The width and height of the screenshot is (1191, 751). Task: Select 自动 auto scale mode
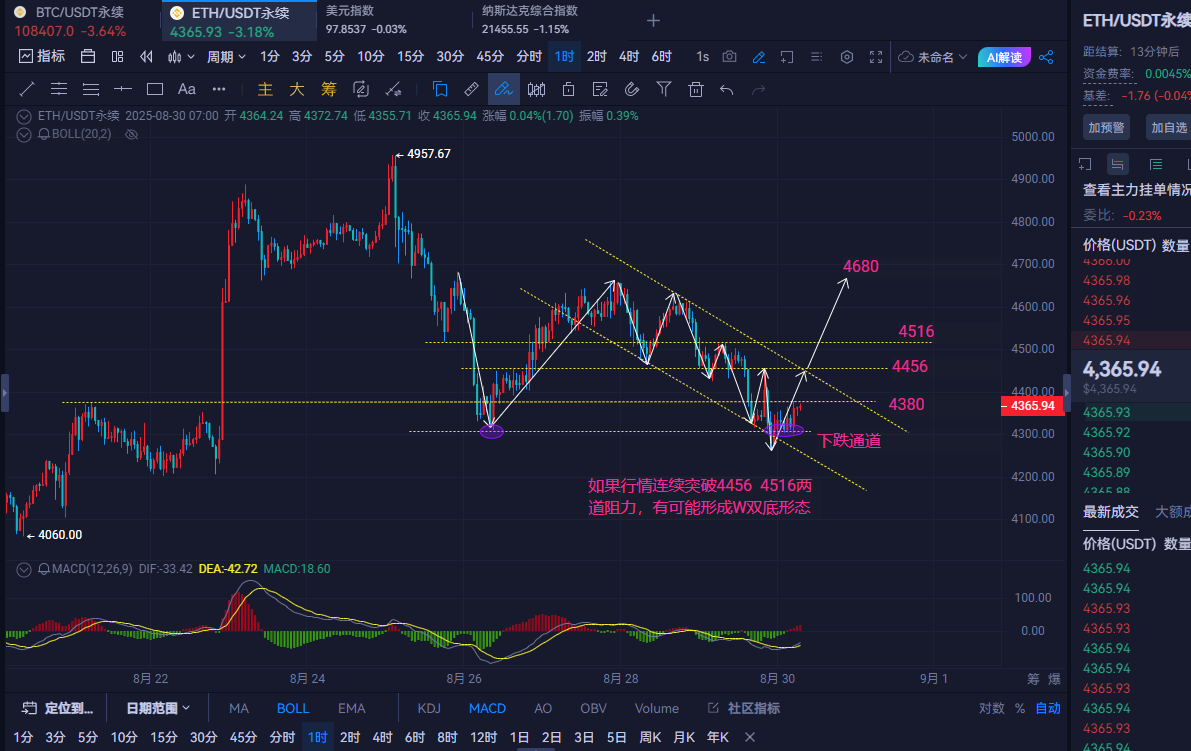(1048, 708)
